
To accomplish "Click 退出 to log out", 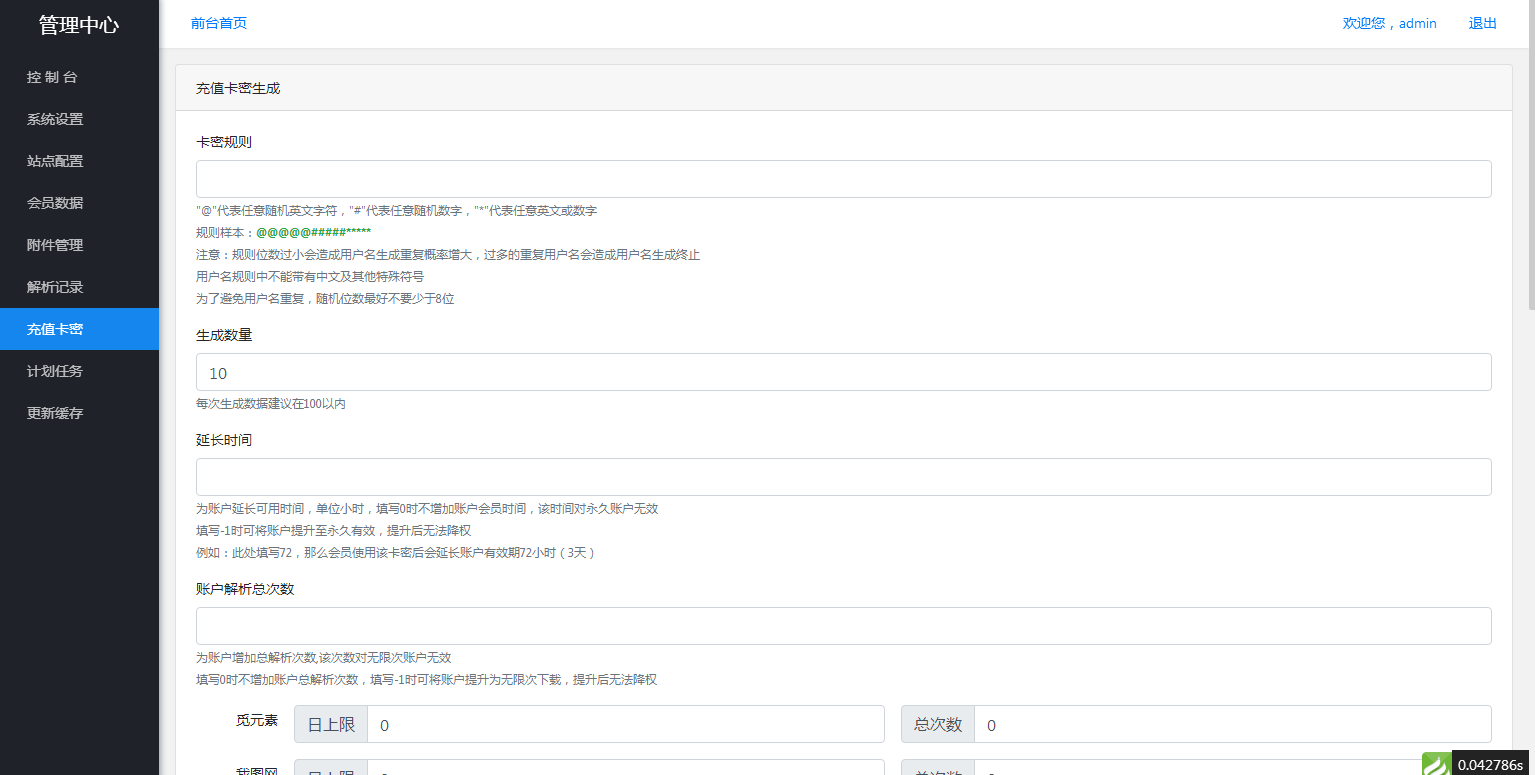I will click(x=1482, y=22).
